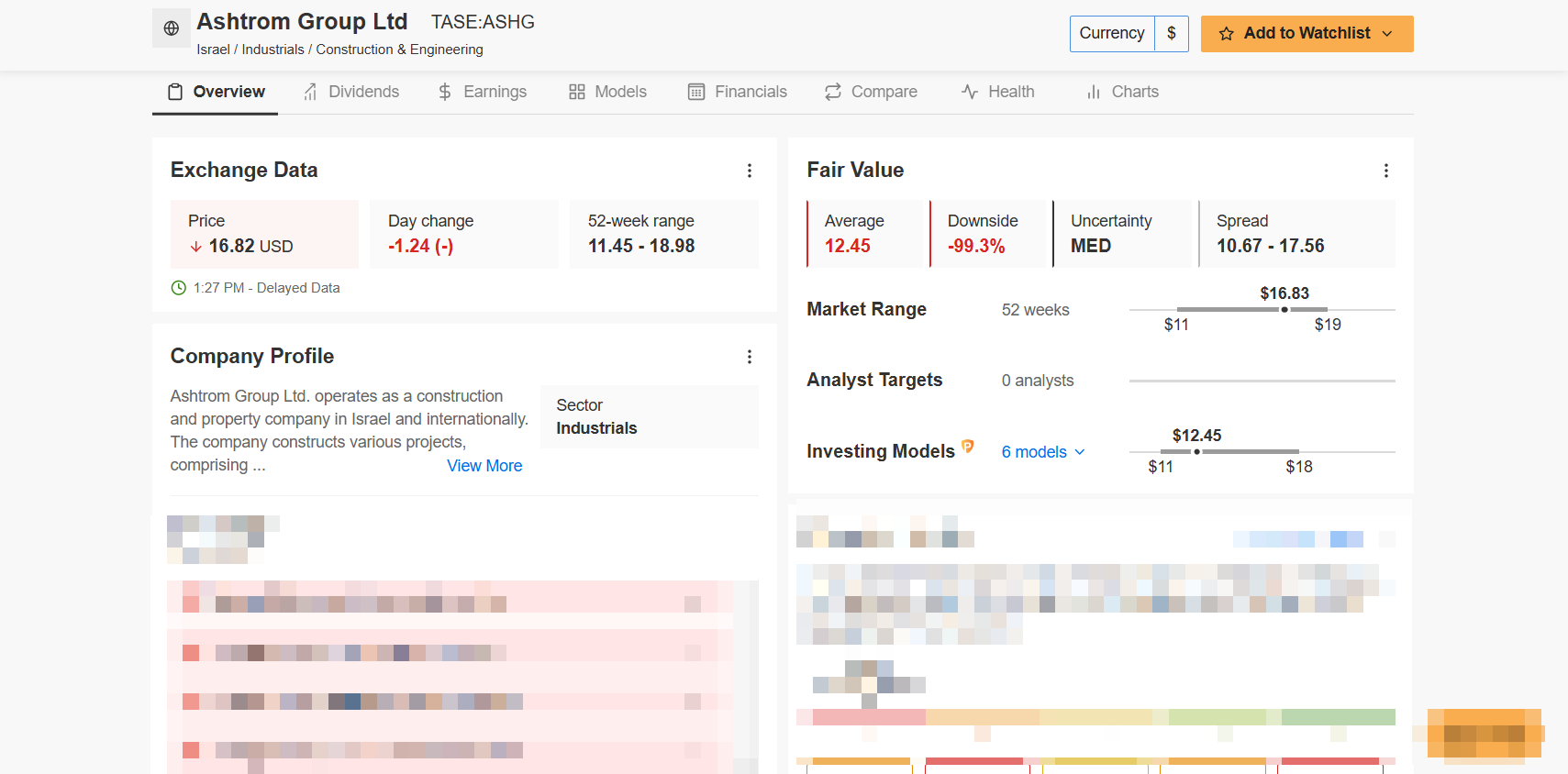Click Add to Watchlist button

1307,33
